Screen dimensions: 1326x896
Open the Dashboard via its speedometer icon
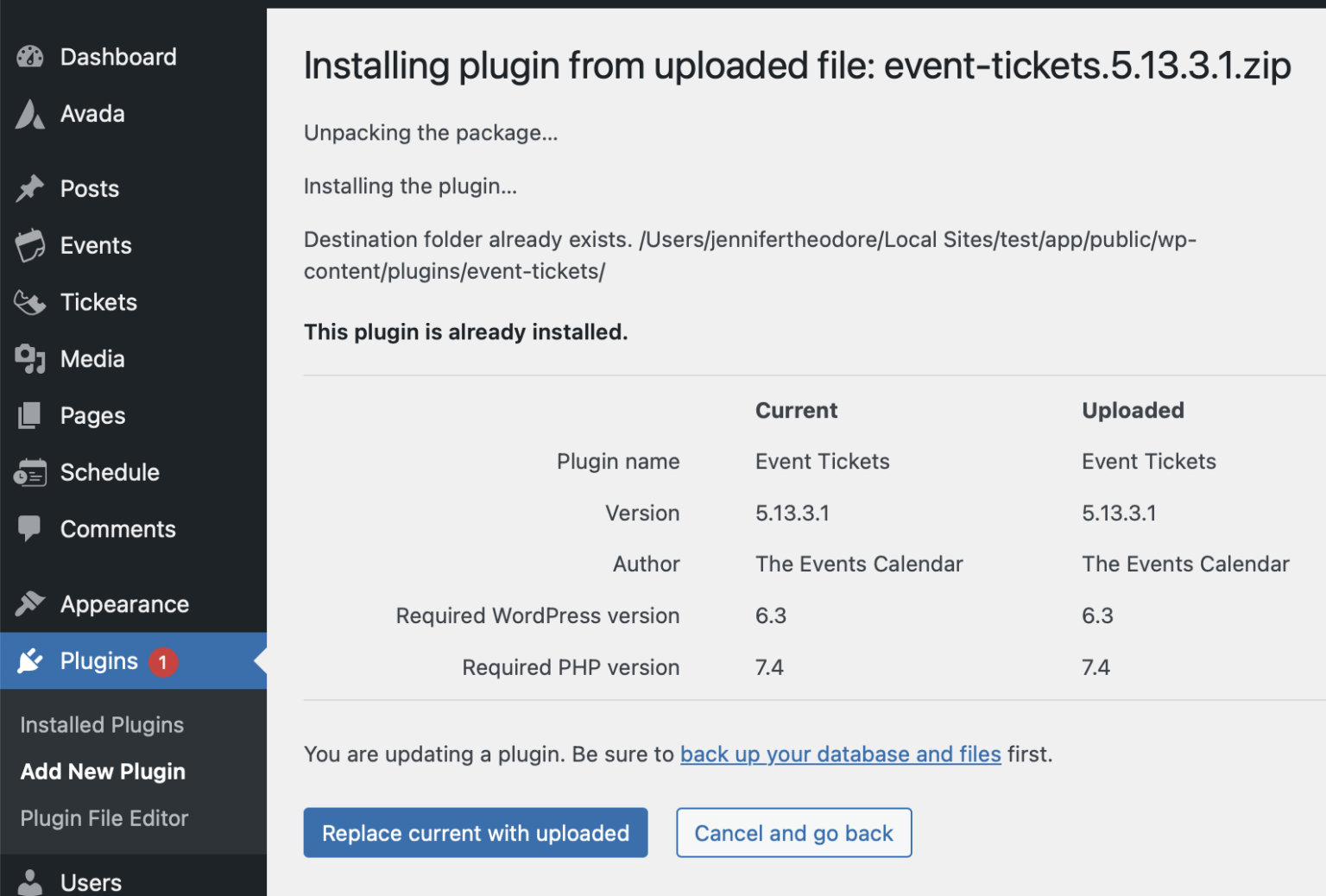click(29, 57)
